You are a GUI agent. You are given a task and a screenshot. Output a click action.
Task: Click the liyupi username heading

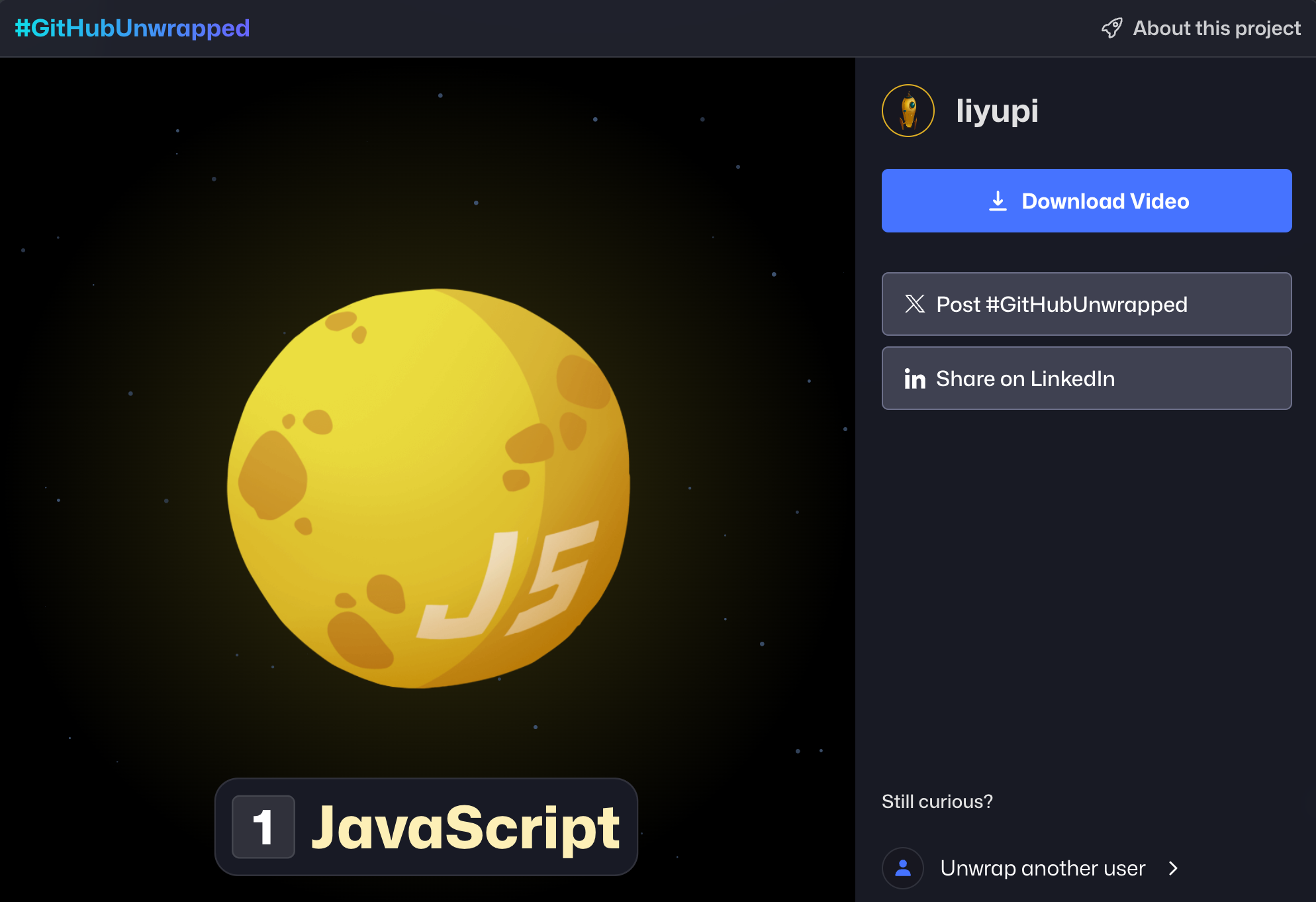click(997, 111)
